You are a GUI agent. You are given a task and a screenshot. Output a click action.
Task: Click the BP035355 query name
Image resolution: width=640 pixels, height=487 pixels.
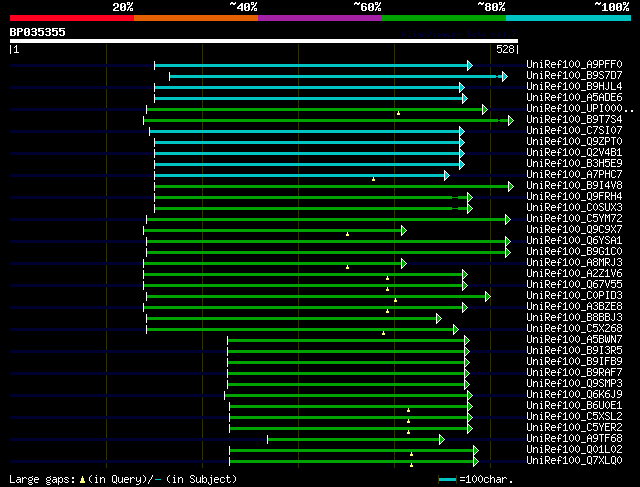point(38,32)
